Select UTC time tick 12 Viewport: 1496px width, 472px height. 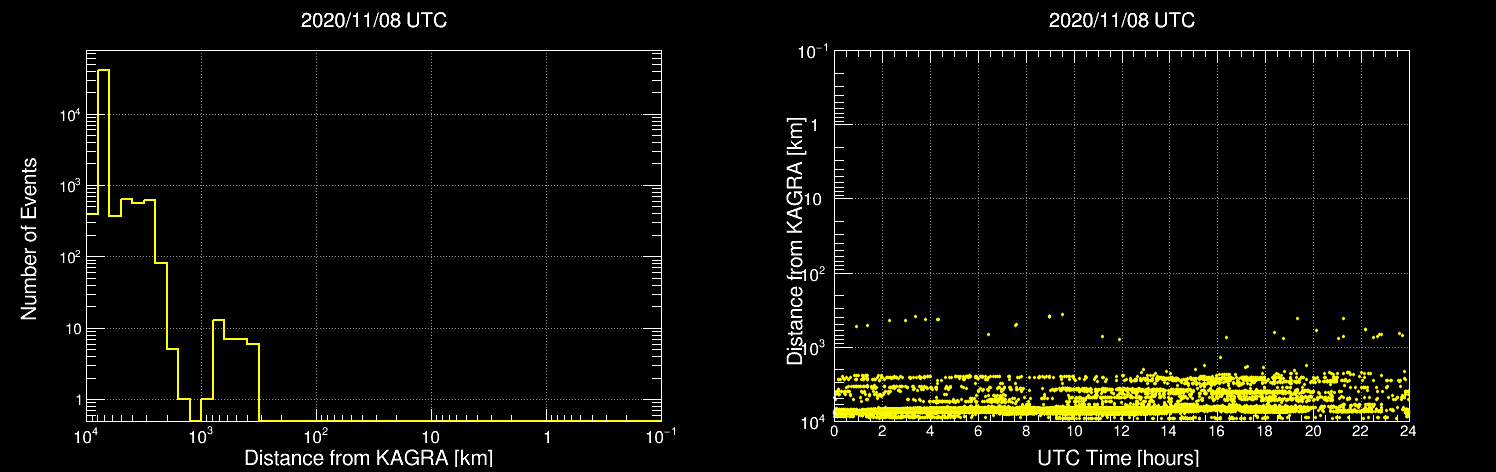tap(1121, 432)
